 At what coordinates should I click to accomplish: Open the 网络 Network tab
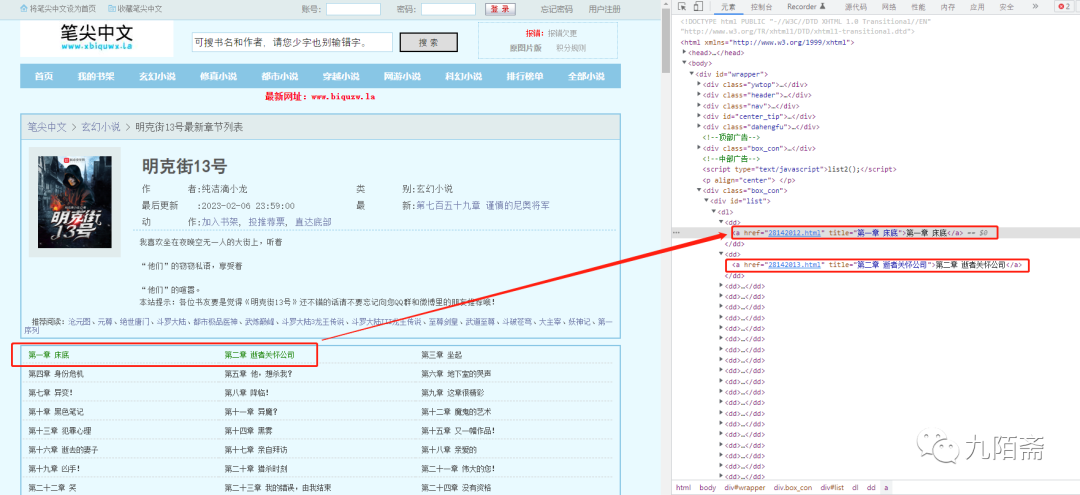(889, 7)
